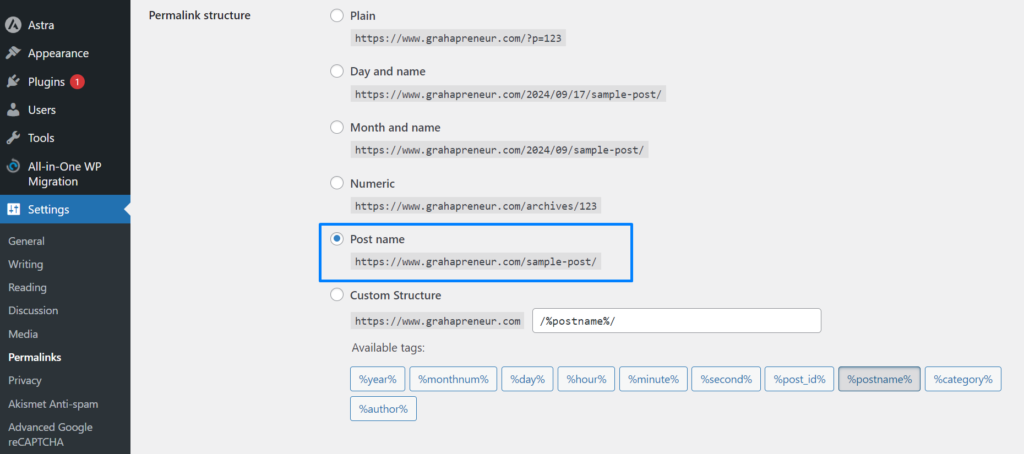This screenshot has height=454, width=1024.
Task: Insert the %year% tag
Action: coord(377,379)
